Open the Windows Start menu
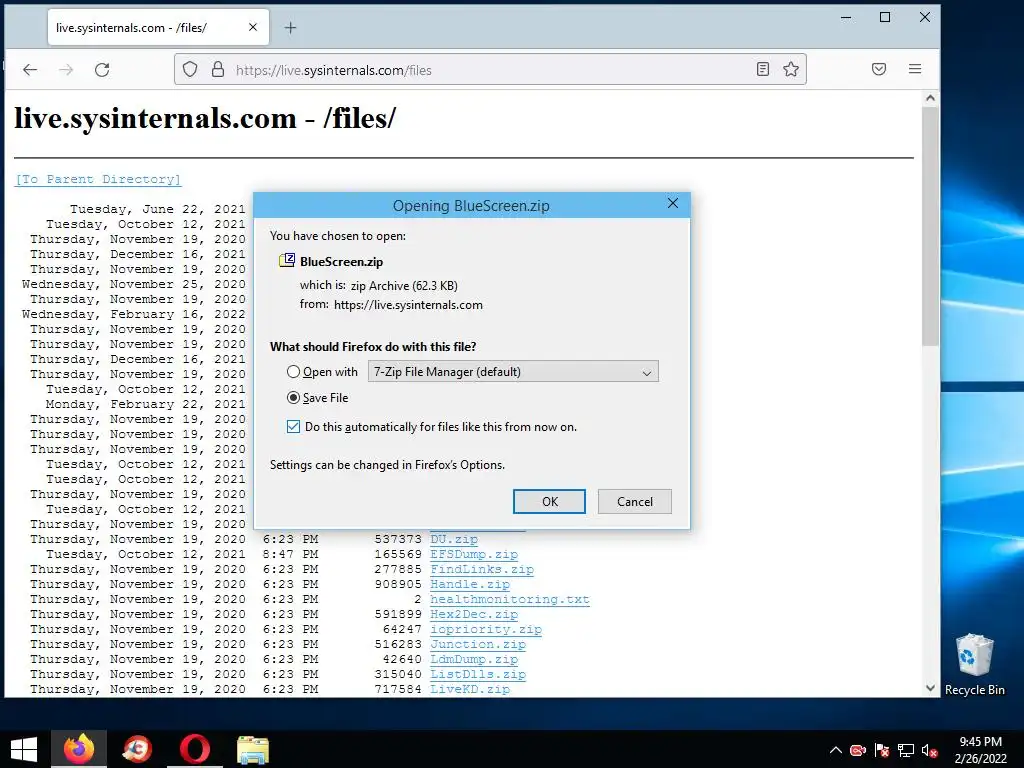The image size is (1024, 768). 24,749
